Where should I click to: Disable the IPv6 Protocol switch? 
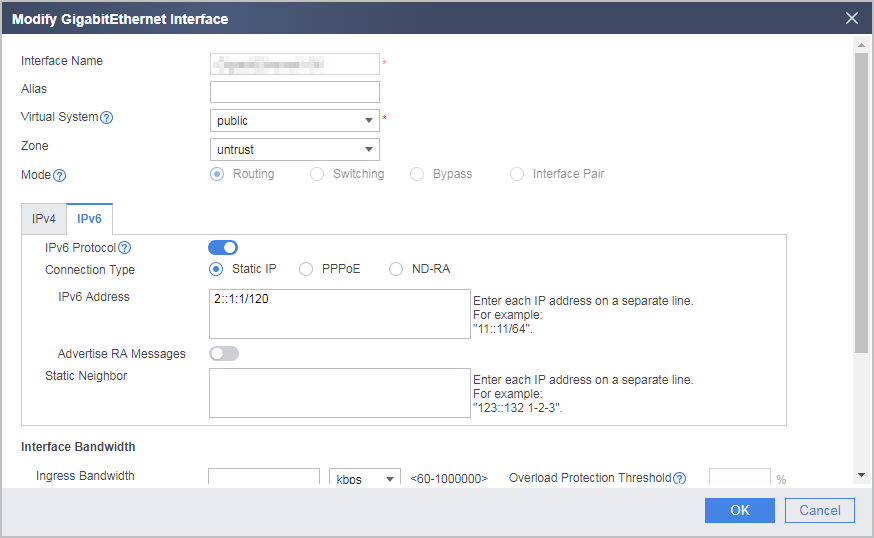(x=223, y=248)
